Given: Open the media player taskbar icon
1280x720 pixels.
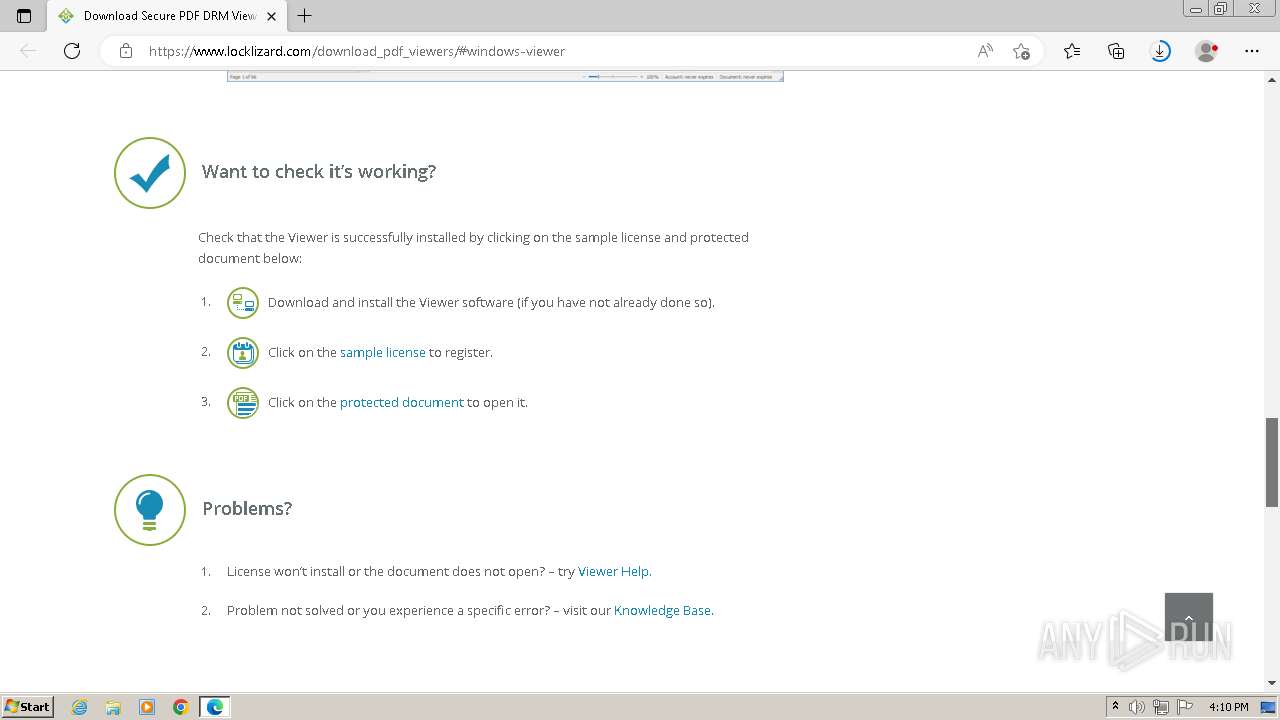Looking at the screenshot, I should tap(147, 707).
